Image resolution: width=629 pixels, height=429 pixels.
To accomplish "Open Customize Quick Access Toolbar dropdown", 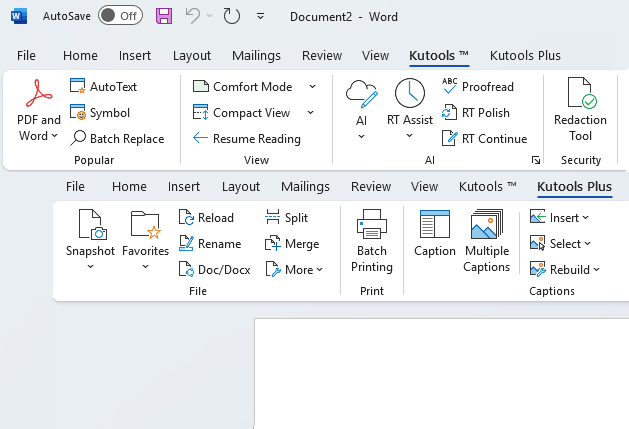I will tap(260, 16).
